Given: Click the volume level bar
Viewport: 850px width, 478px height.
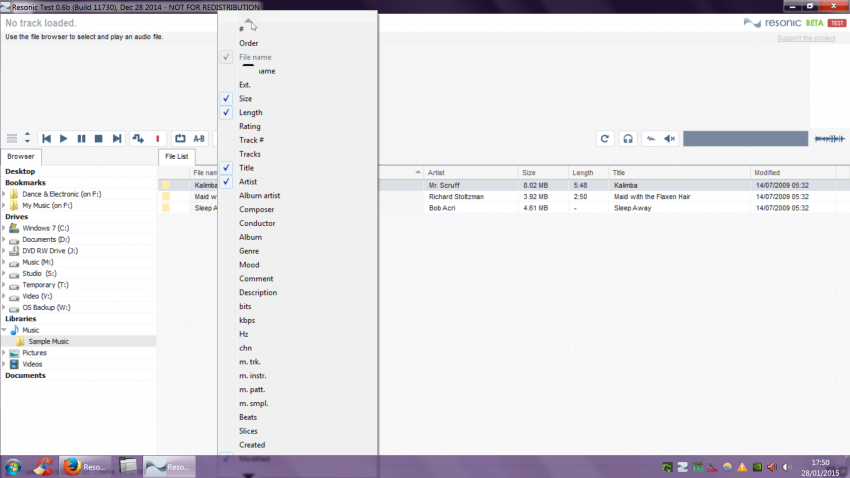Looking at the screenshot, I should pyautogui.click(x=744, y=139).
